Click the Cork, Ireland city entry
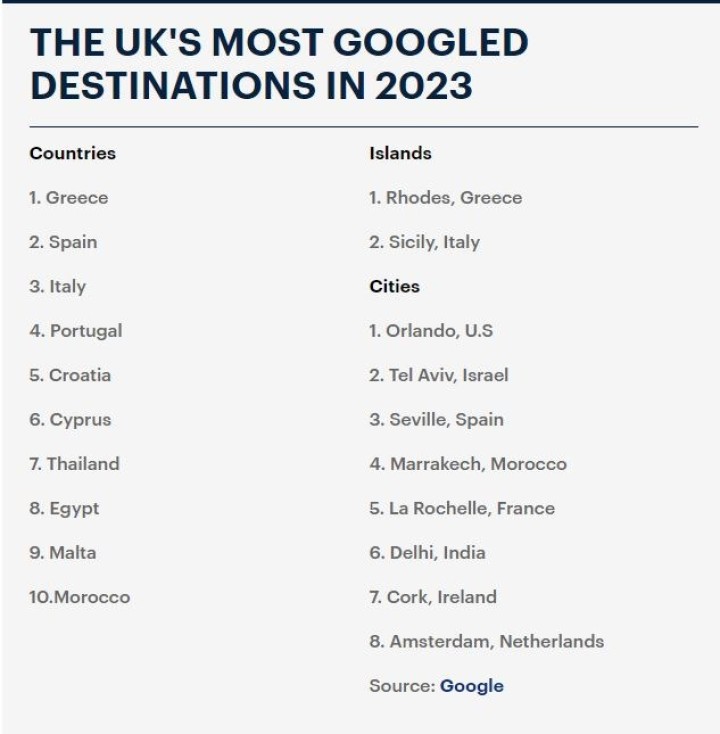The height and width of the screenshot is (734, 720). 432,597
